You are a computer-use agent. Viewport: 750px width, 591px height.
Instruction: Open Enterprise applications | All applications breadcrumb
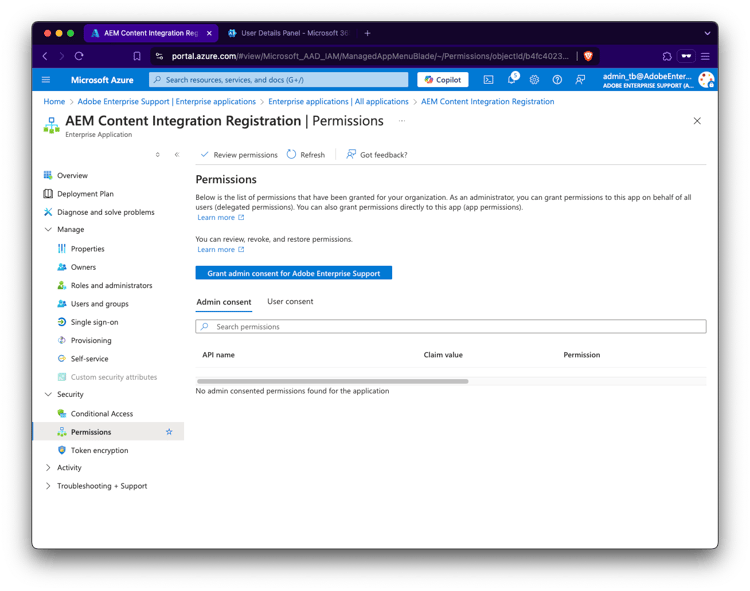(x=338, y=101)
